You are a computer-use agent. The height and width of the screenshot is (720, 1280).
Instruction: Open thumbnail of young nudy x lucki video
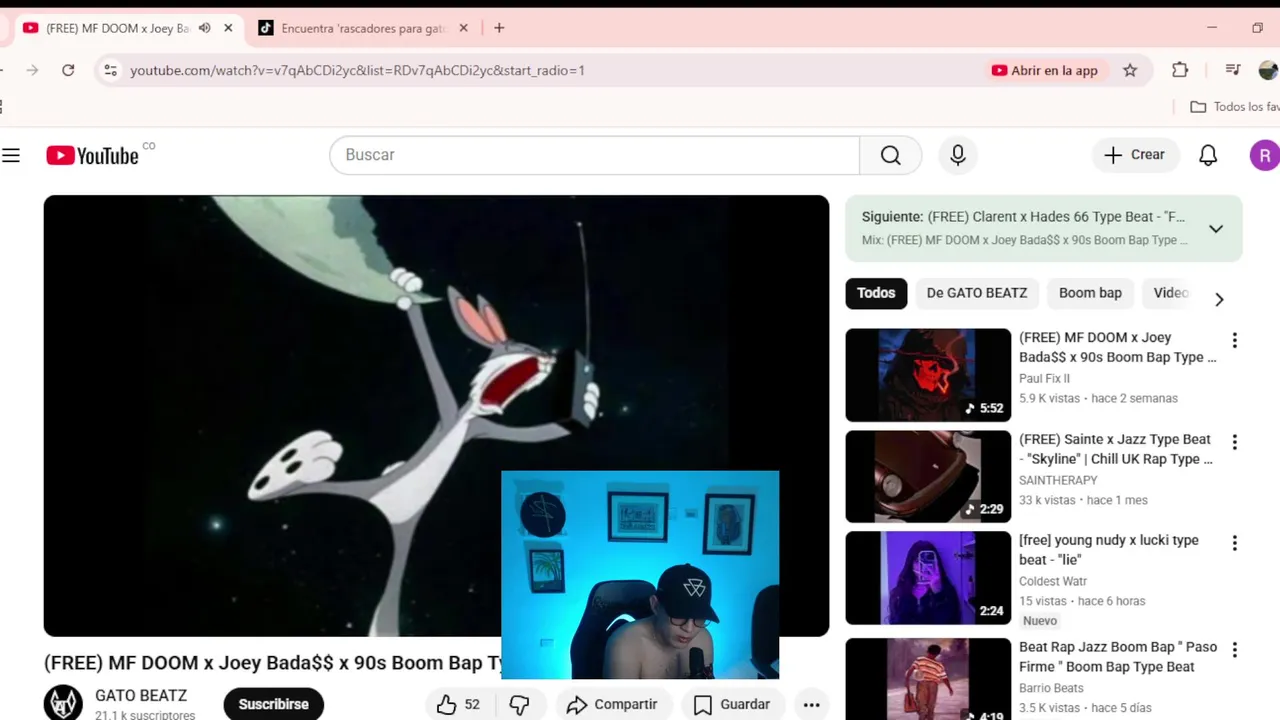[x=928, y=578]
